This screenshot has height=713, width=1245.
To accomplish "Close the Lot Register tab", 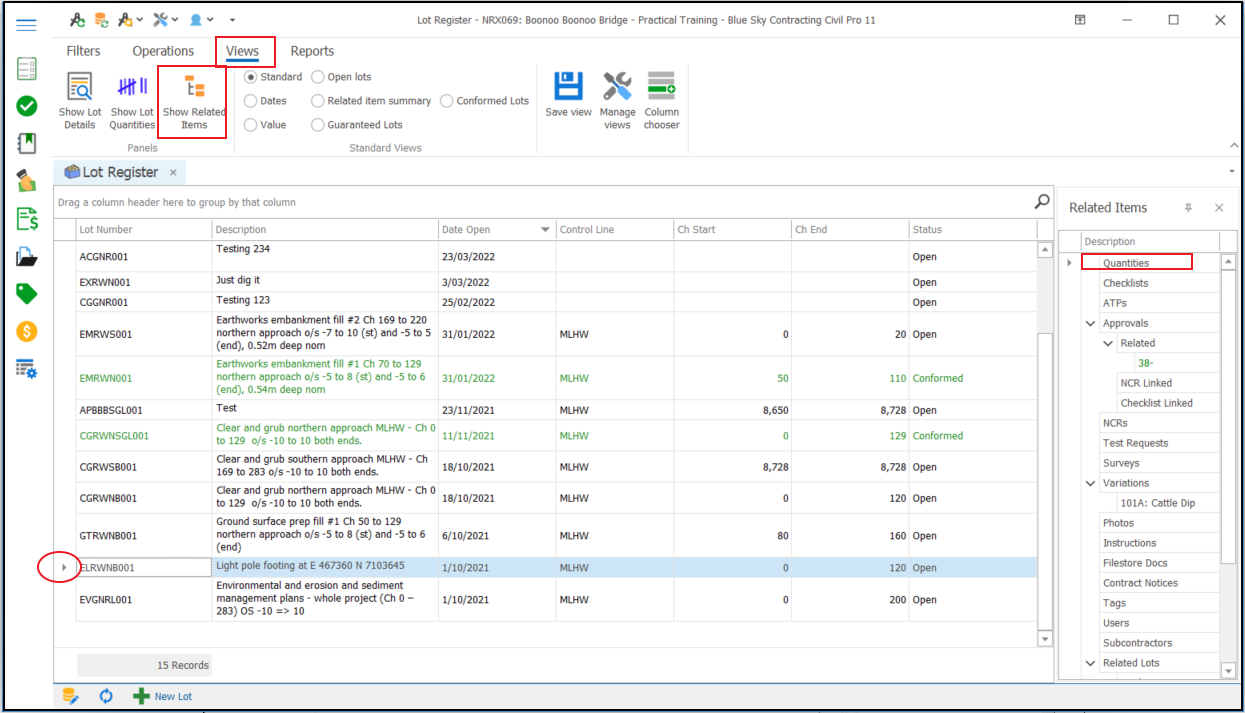I will 172,173.
